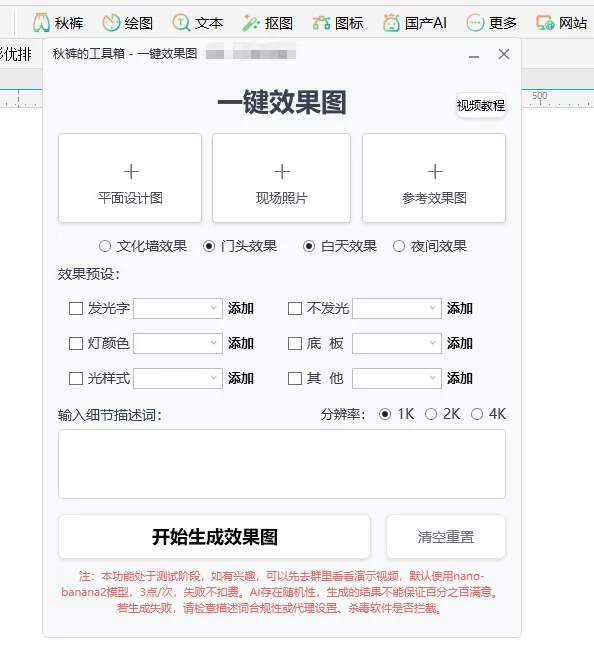Check the 光样式 checkbox
This screenshot has width=594, height=661.
pos(76,379)
